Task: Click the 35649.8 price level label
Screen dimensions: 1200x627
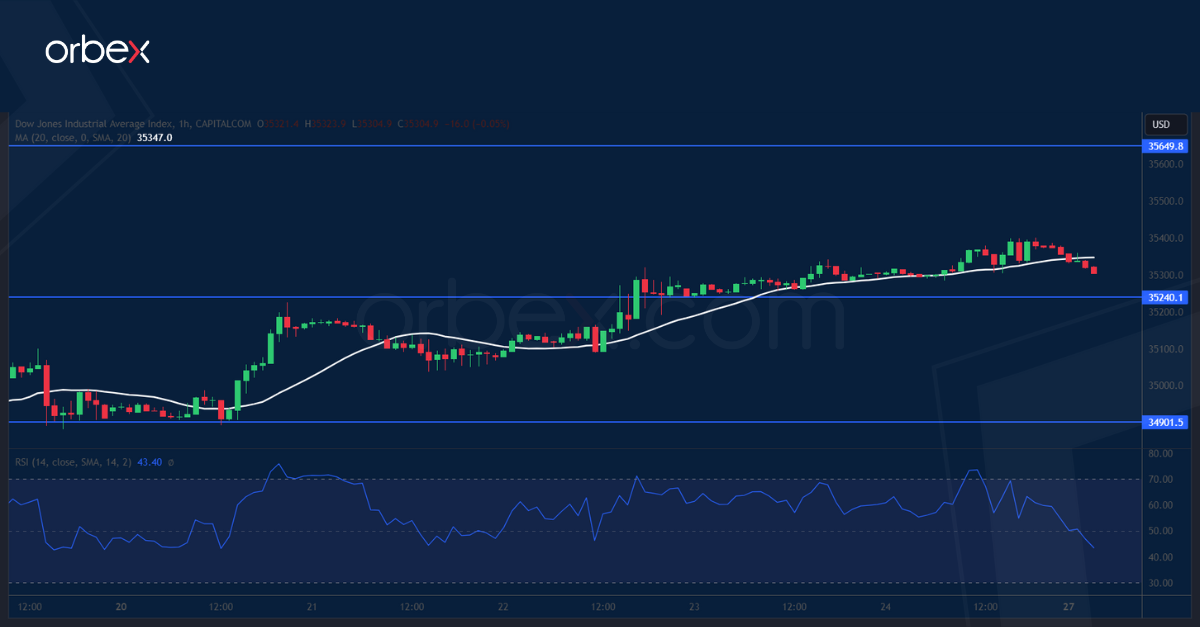Action: 1165,146
